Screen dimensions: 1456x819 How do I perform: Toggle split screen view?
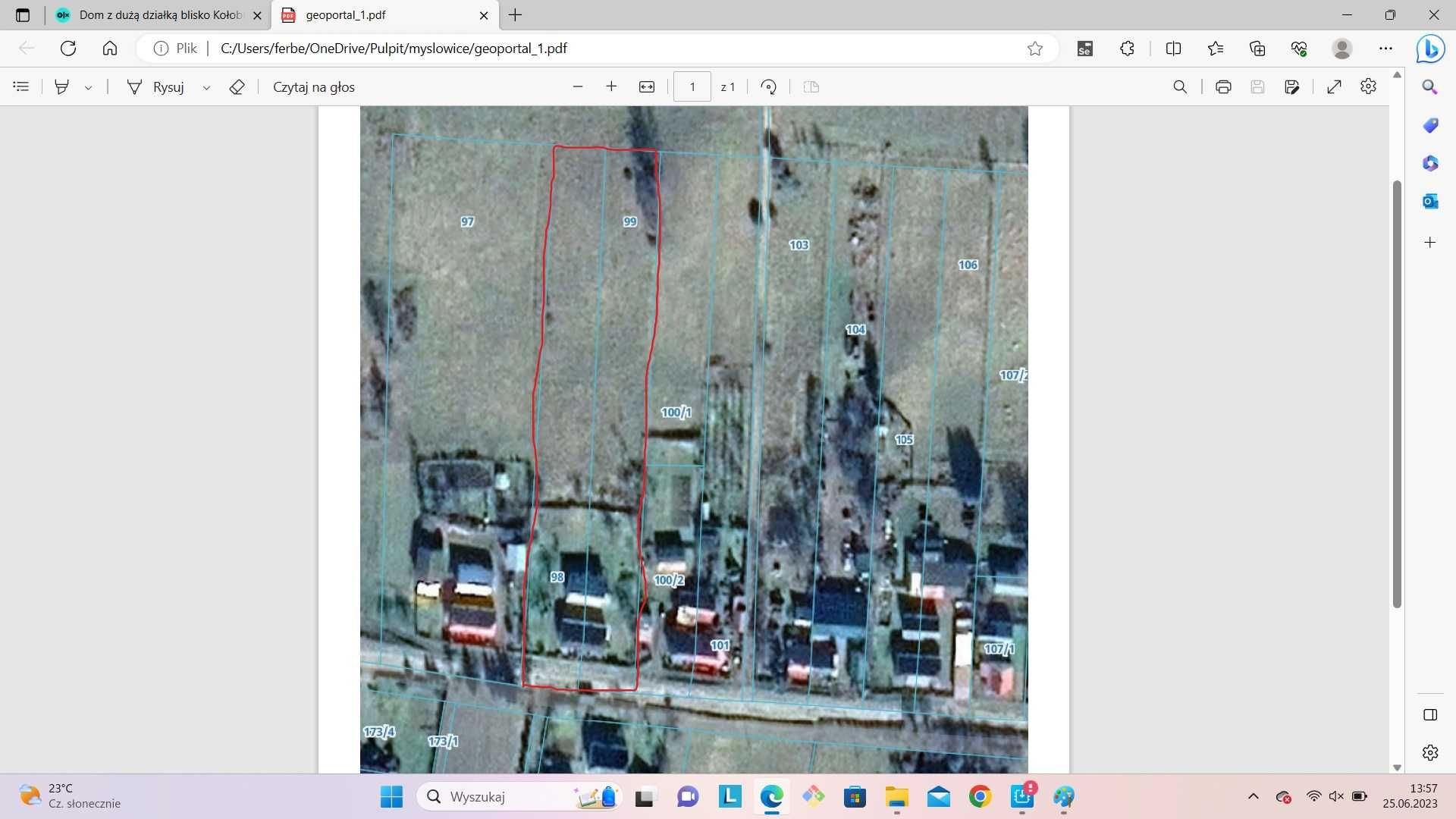click(1173, 49)
